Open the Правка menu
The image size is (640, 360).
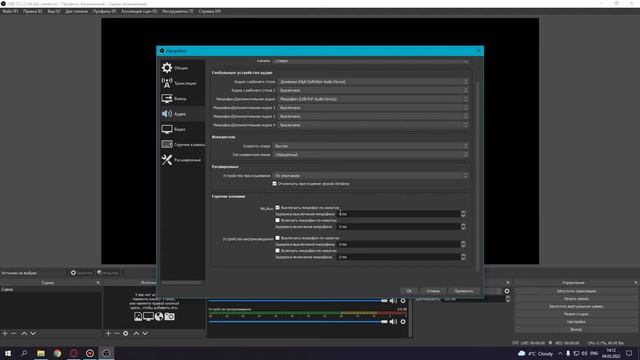point(32,11)
